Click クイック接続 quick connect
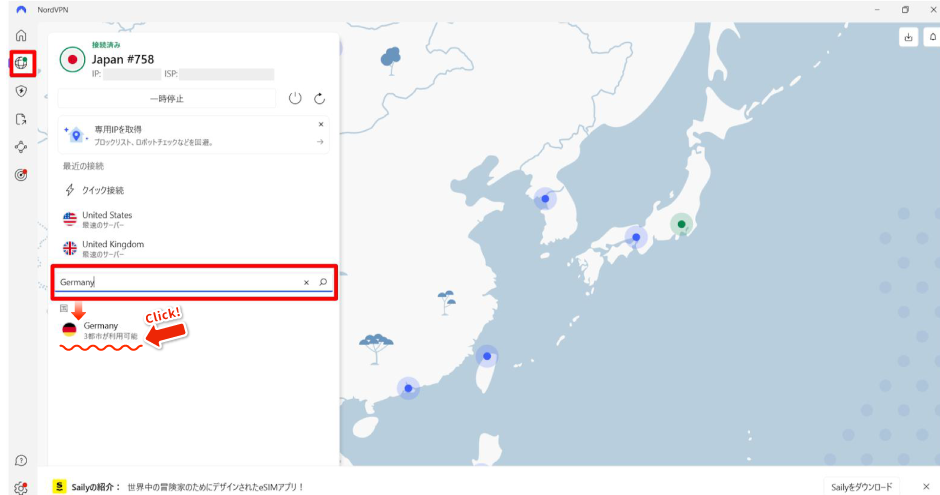Screen dimensions: 940x495 click(x=102, y=190)
